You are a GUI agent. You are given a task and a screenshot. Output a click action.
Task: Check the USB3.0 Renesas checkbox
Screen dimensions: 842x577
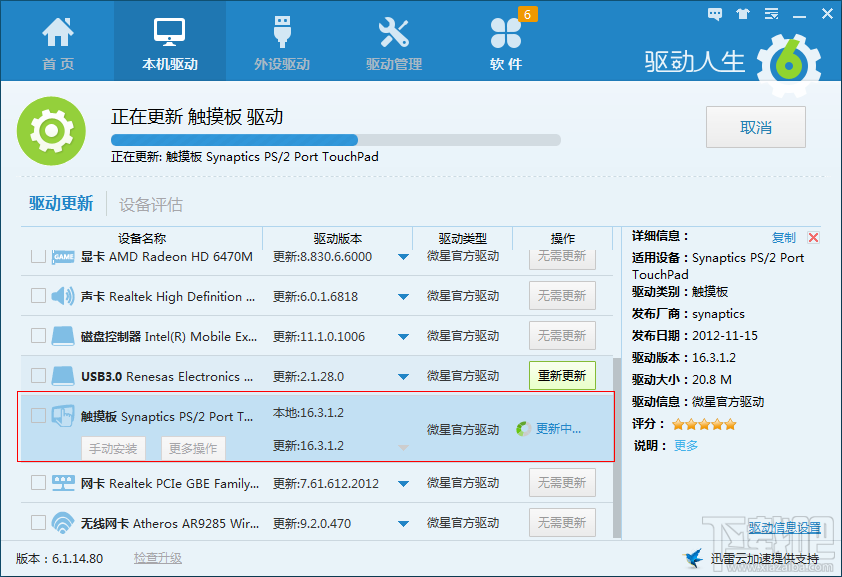38,375
